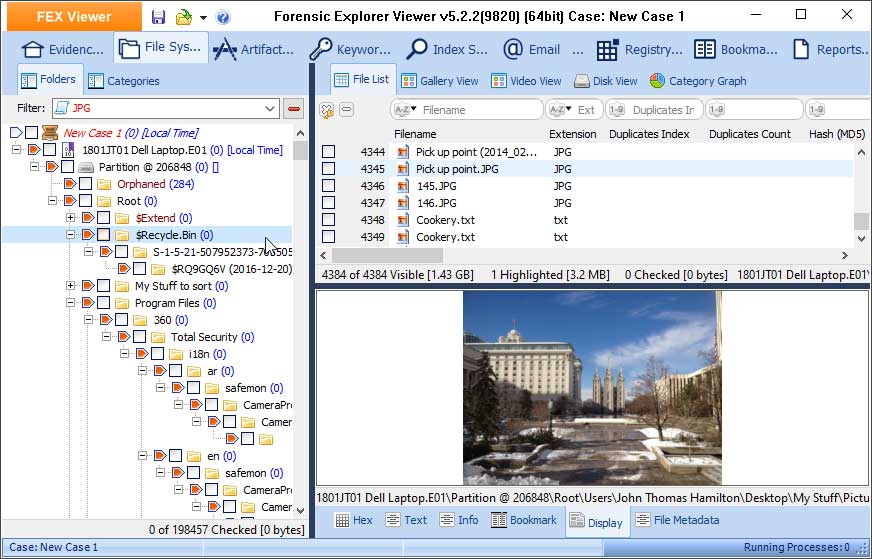Tick the checkbox for 145.JPG row
872x559 pixels.
[329, 186]
